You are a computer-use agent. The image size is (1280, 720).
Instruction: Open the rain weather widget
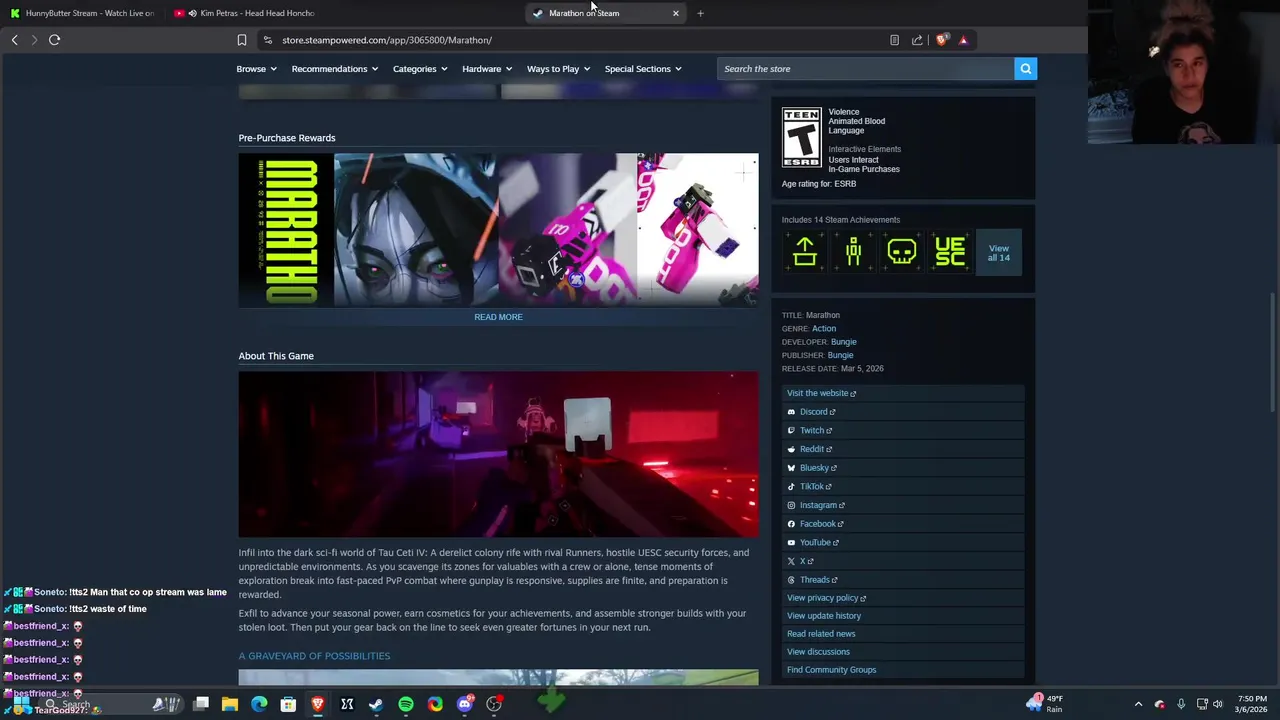pos(1043,704)
